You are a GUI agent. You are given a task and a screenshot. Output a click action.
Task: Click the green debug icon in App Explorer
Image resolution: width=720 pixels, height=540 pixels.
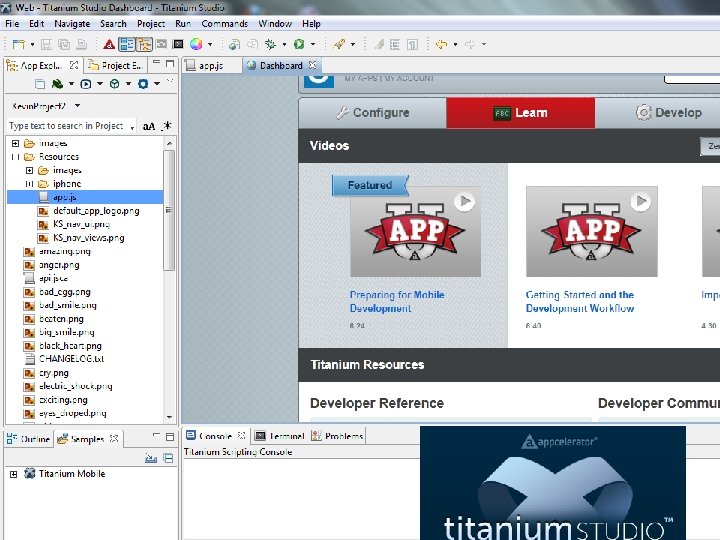57,84
